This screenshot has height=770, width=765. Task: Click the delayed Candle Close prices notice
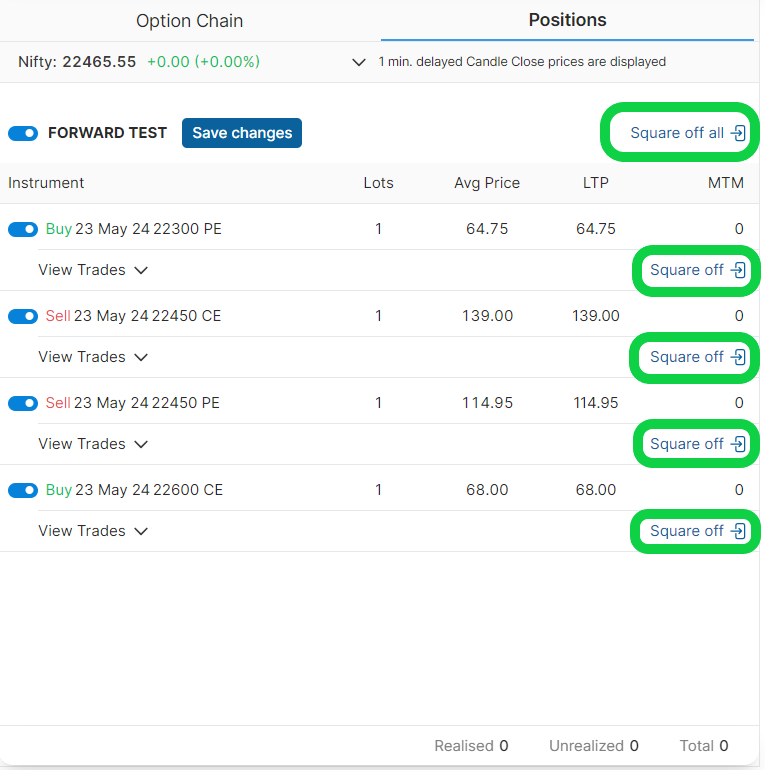point(522,62)
